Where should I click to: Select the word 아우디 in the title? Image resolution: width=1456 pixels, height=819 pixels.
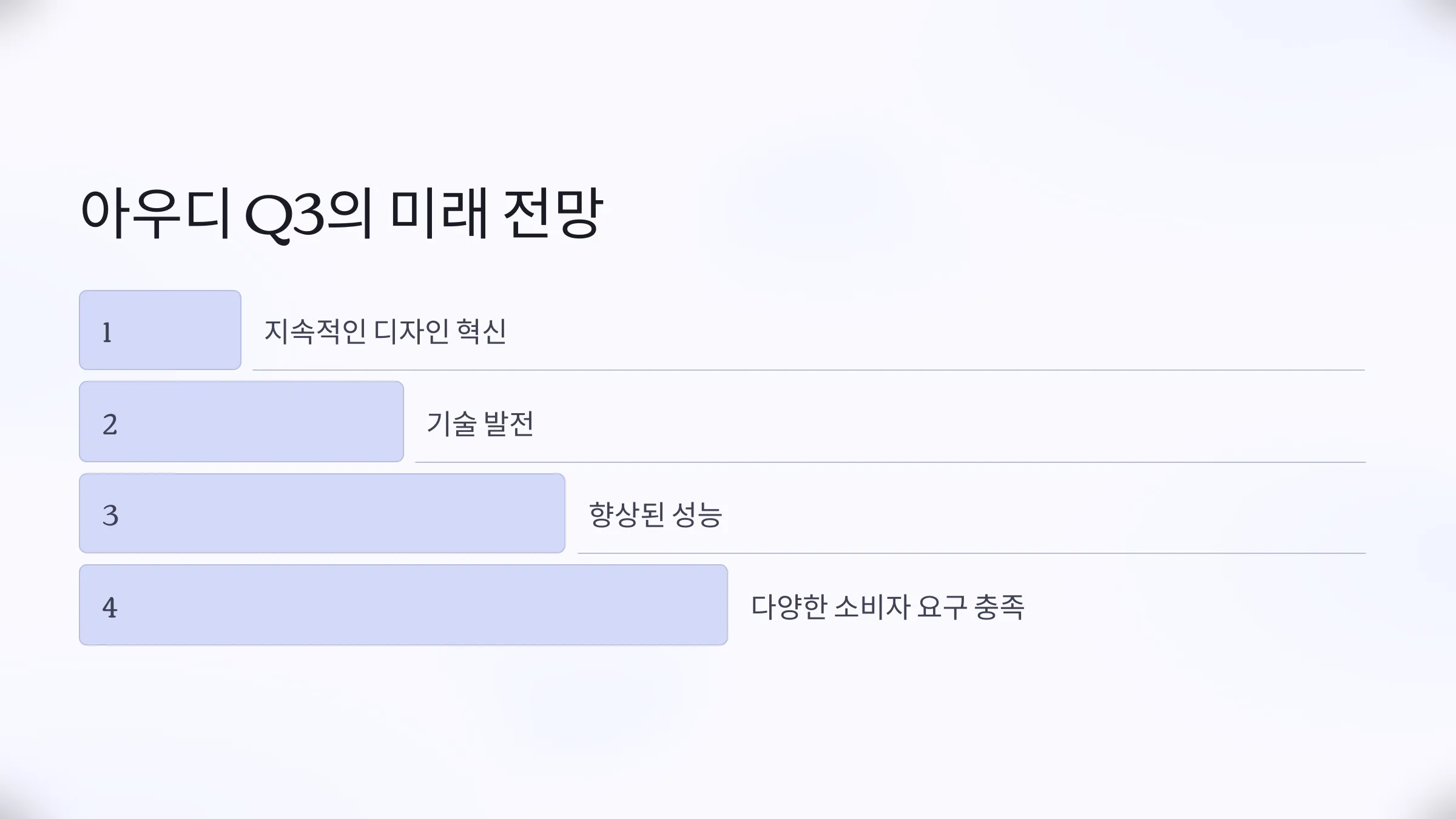point(155,213)
